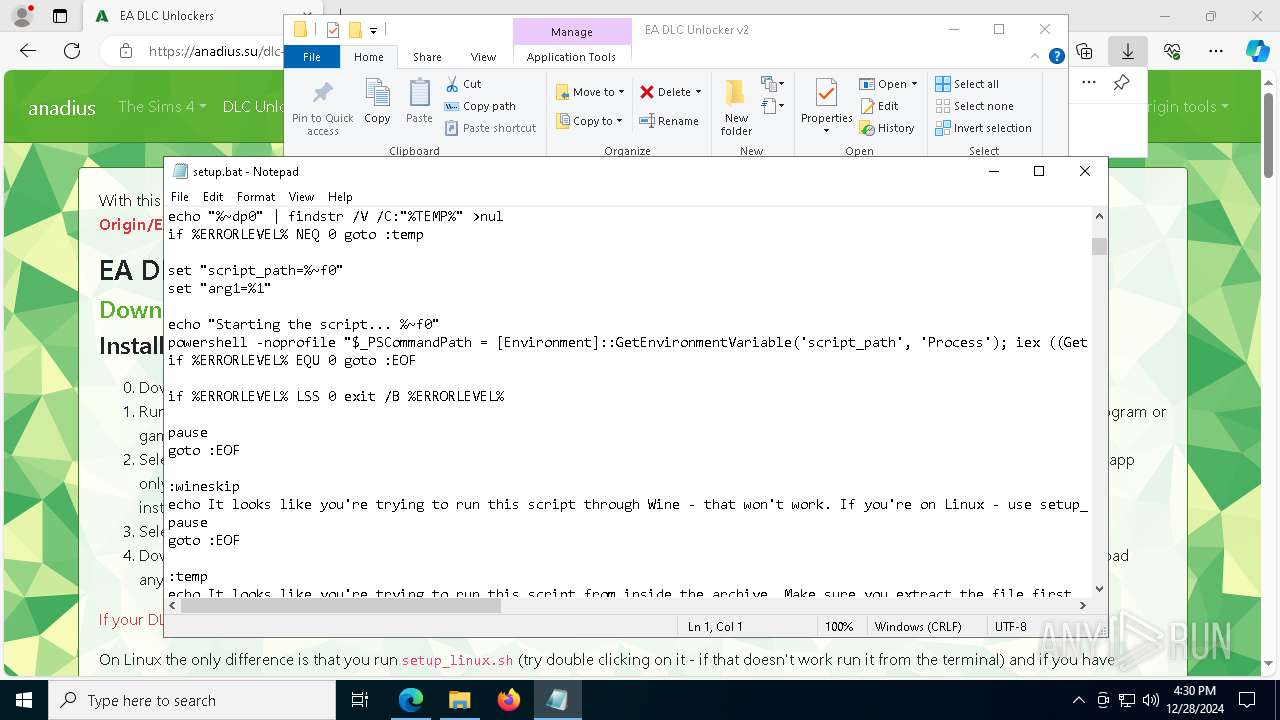The width and height of the screenshot is (1280, 720).
Task: Click the Ln 1, Col 1 status entry
Action: 715,627
